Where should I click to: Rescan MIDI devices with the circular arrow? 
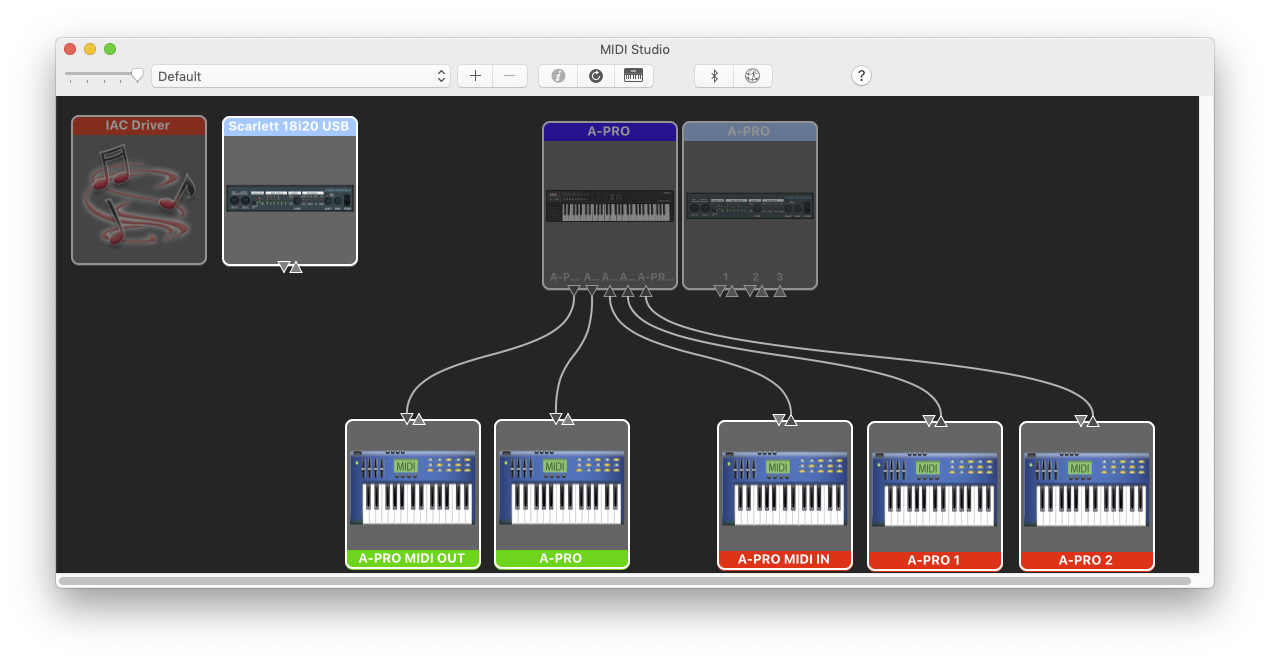[x=596, y=76]
